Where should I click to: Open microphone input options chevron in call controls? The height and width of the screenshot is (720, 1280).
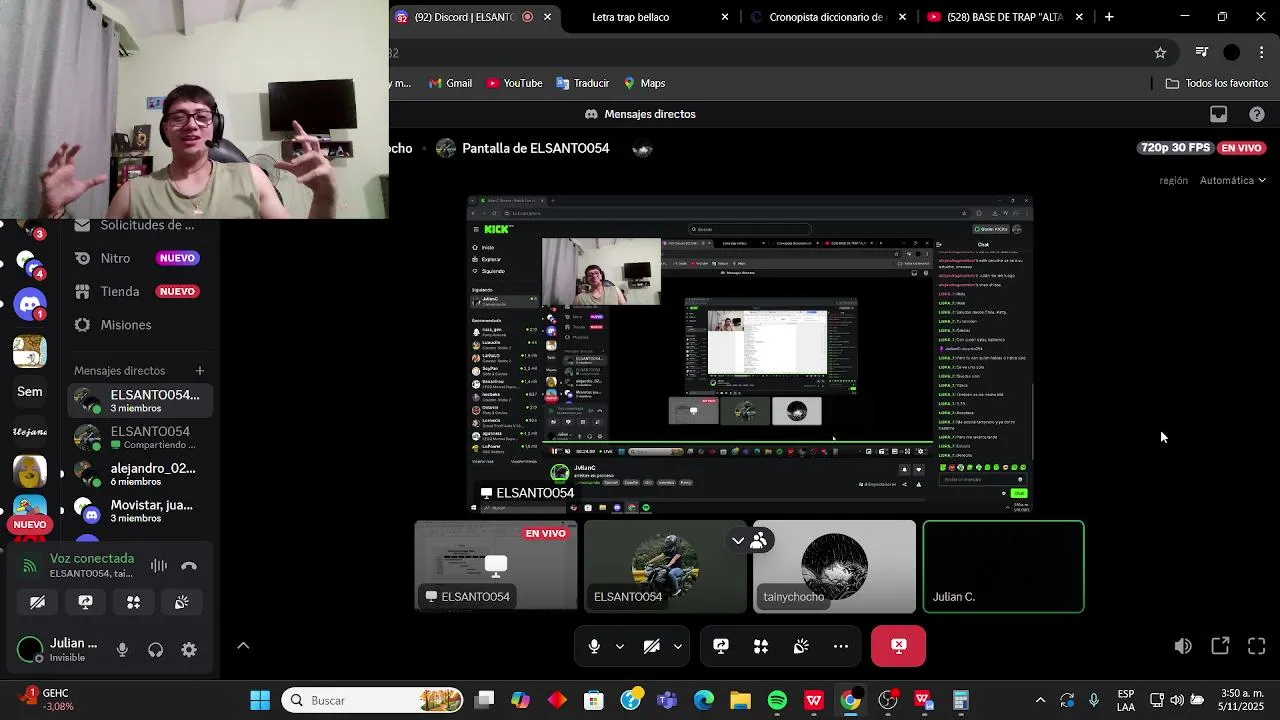click(620, 647)
